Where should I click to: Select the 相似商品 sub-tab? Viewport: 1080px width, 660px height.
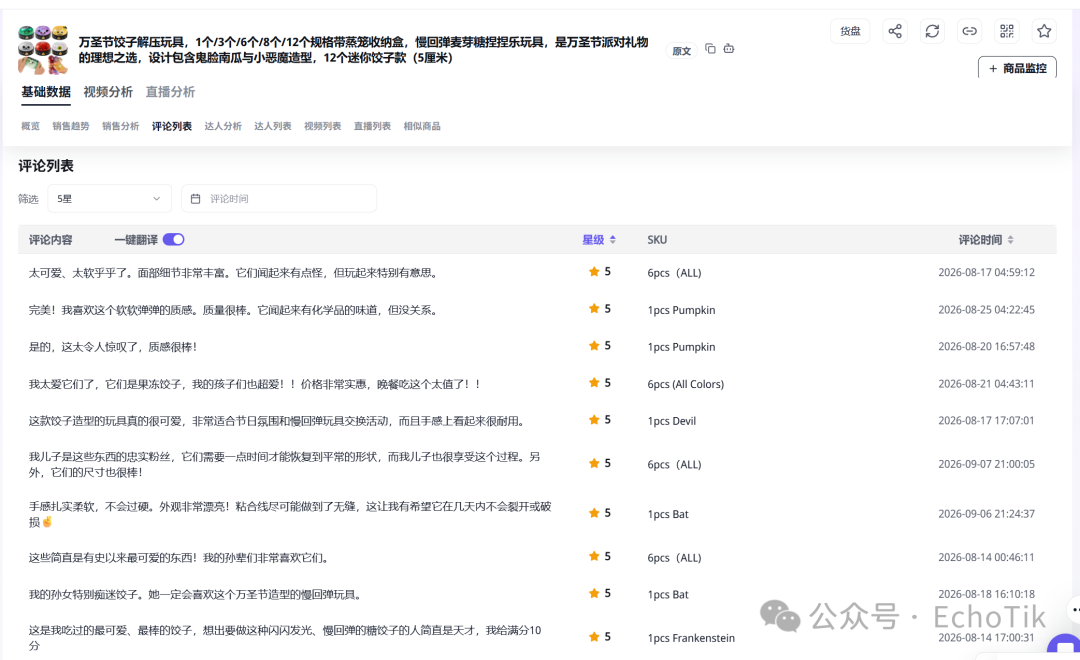coord(422,126)
